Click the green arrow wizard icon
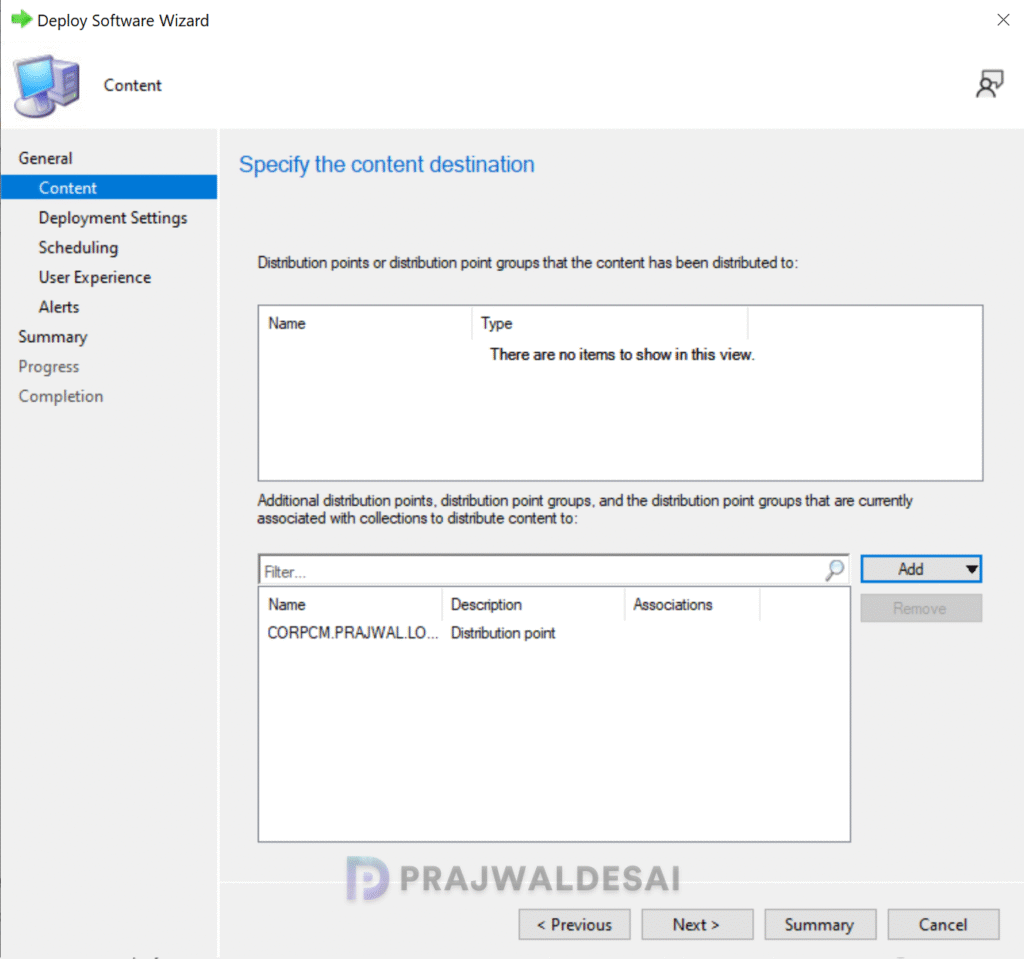 click(x=22, y=19)
